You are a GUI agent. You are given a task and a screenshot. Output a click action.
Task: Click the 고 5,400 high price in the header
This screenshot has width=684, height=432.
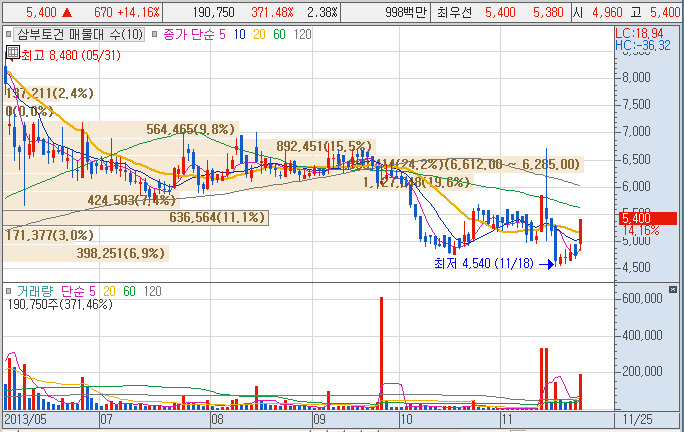tap(655, 13)
